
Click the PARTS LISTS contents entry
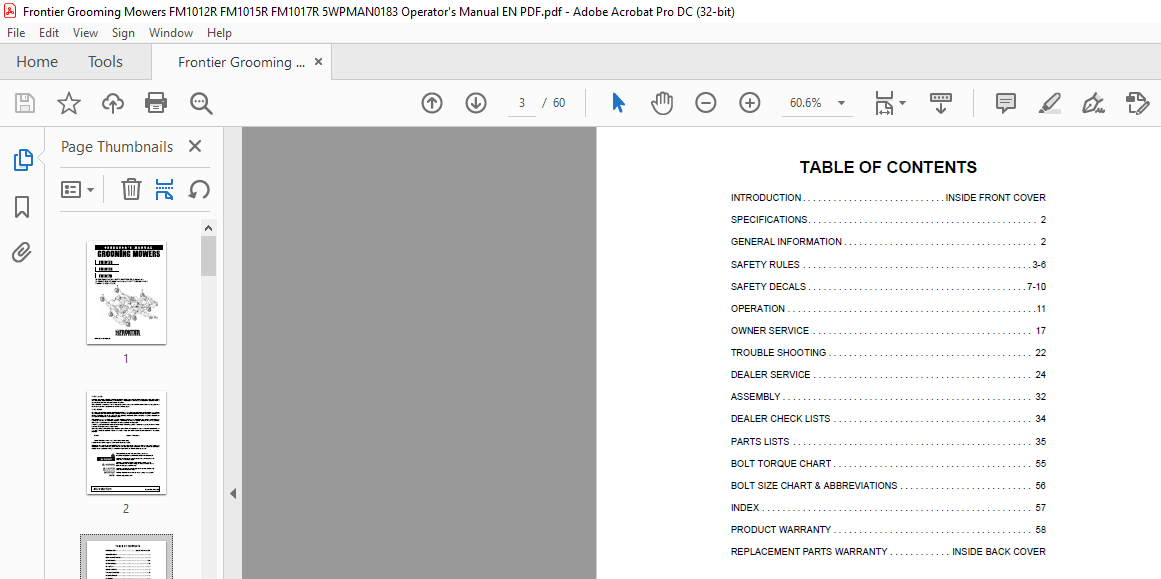tap(888, 441)
